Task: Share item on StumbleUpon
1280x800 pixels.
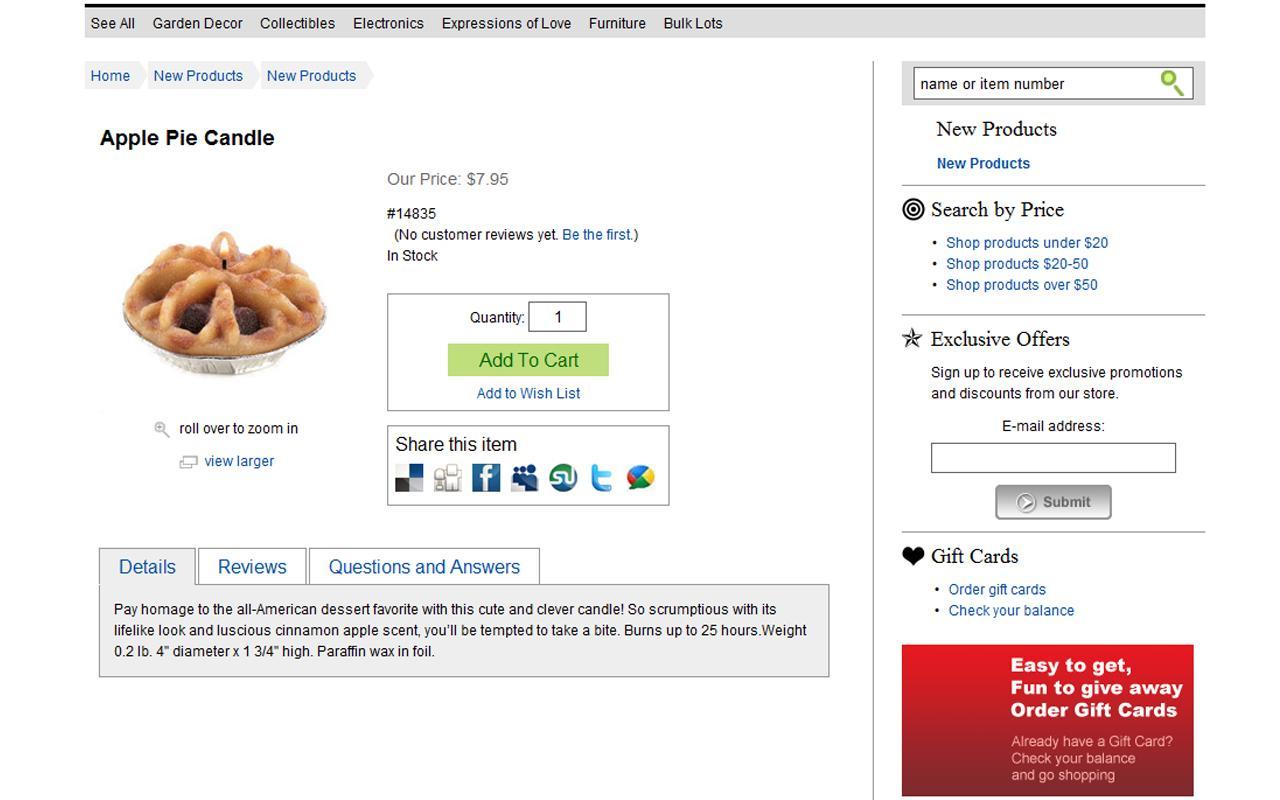Action: click(x=563, y=478)
